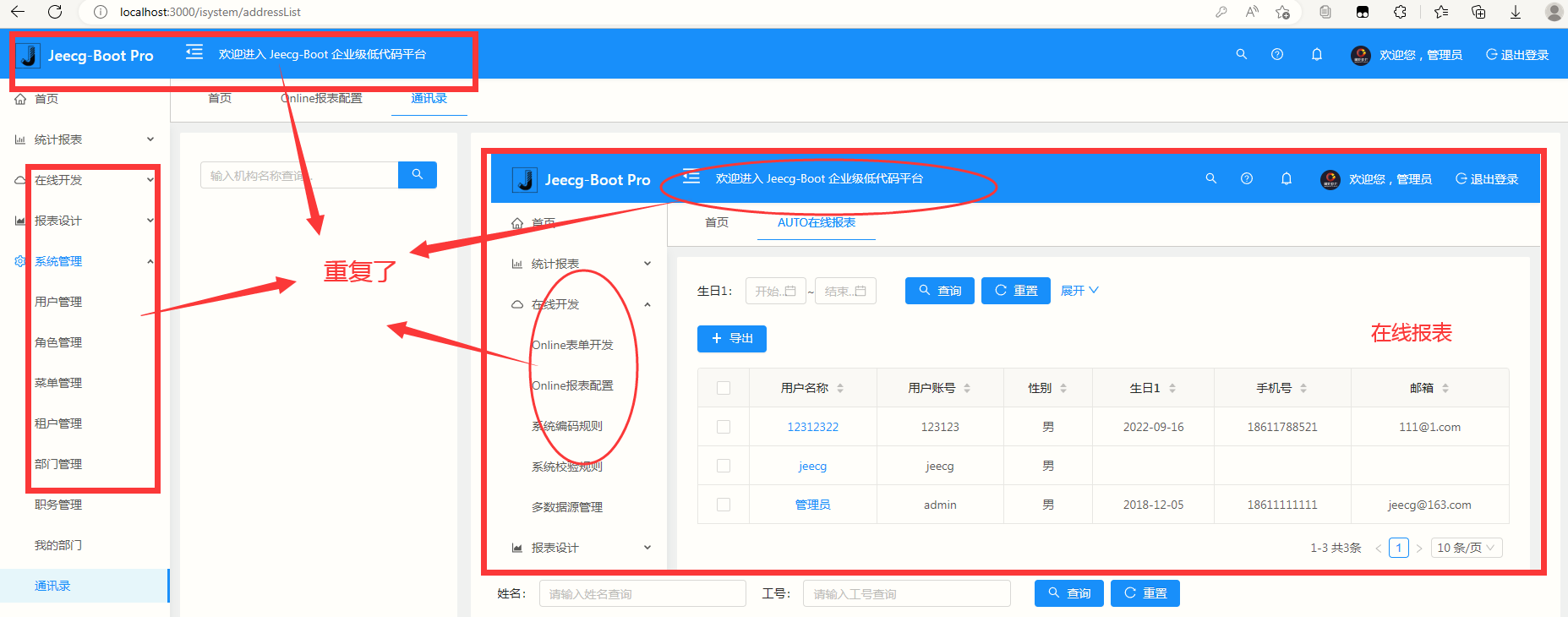Click the magnifier icon in the embedded page header
1568x617 pixels.
click(1211, 178)
